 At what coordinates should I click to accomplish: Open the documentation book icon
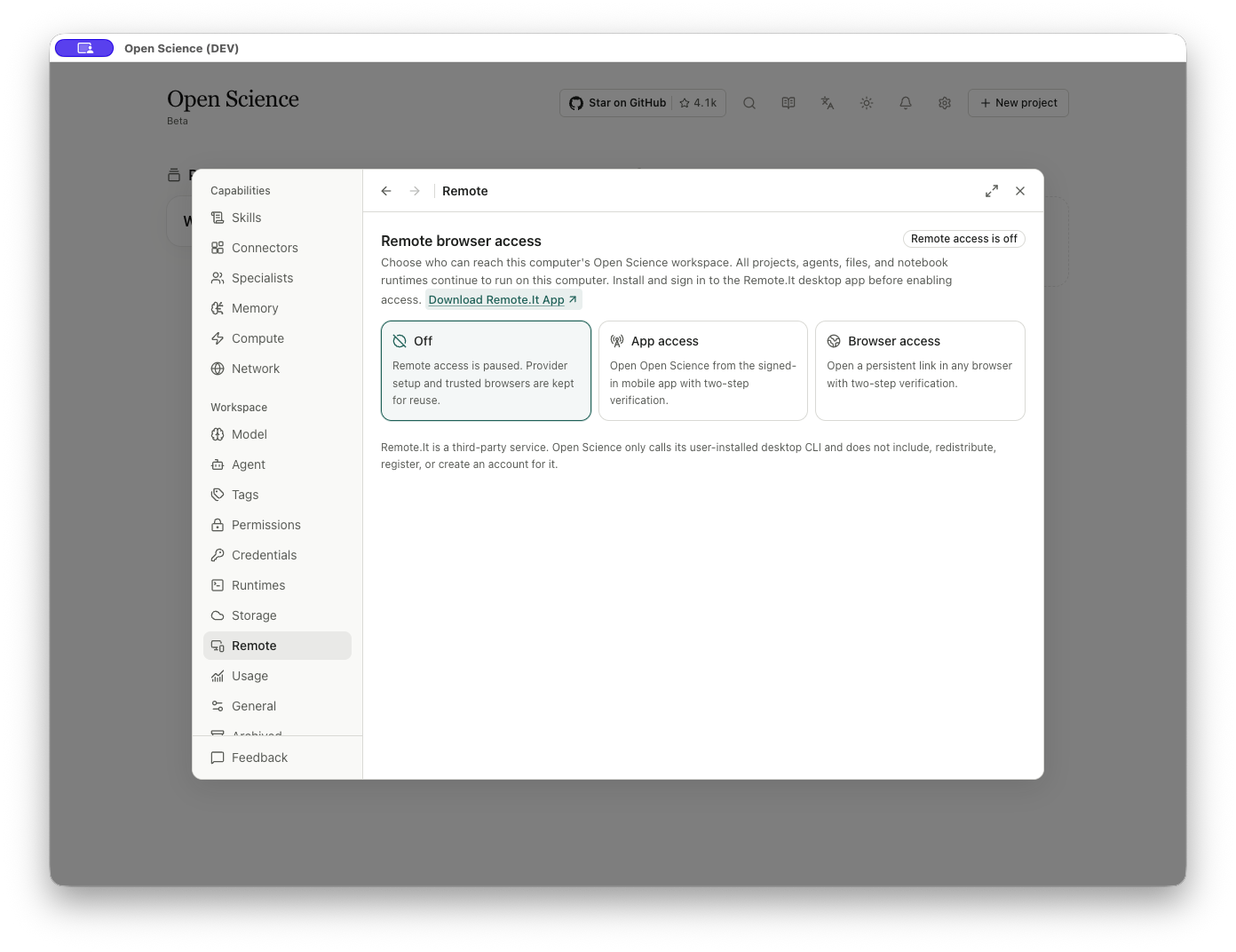pyautogui.click(x=788, y=103)
